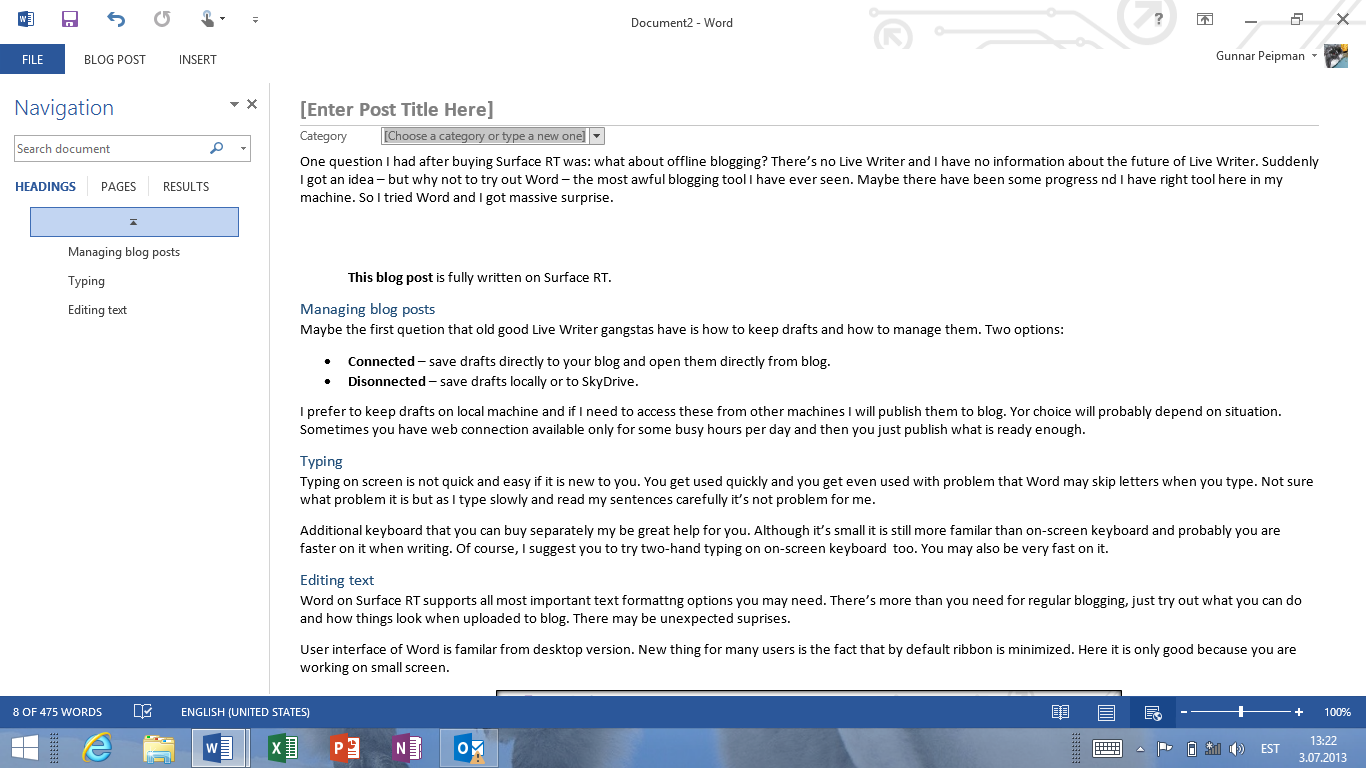Open zoom dialog via 100% level
The height and width of the screenshot is (768, 1366).
pyautogui.click(x=1337, y=712)
